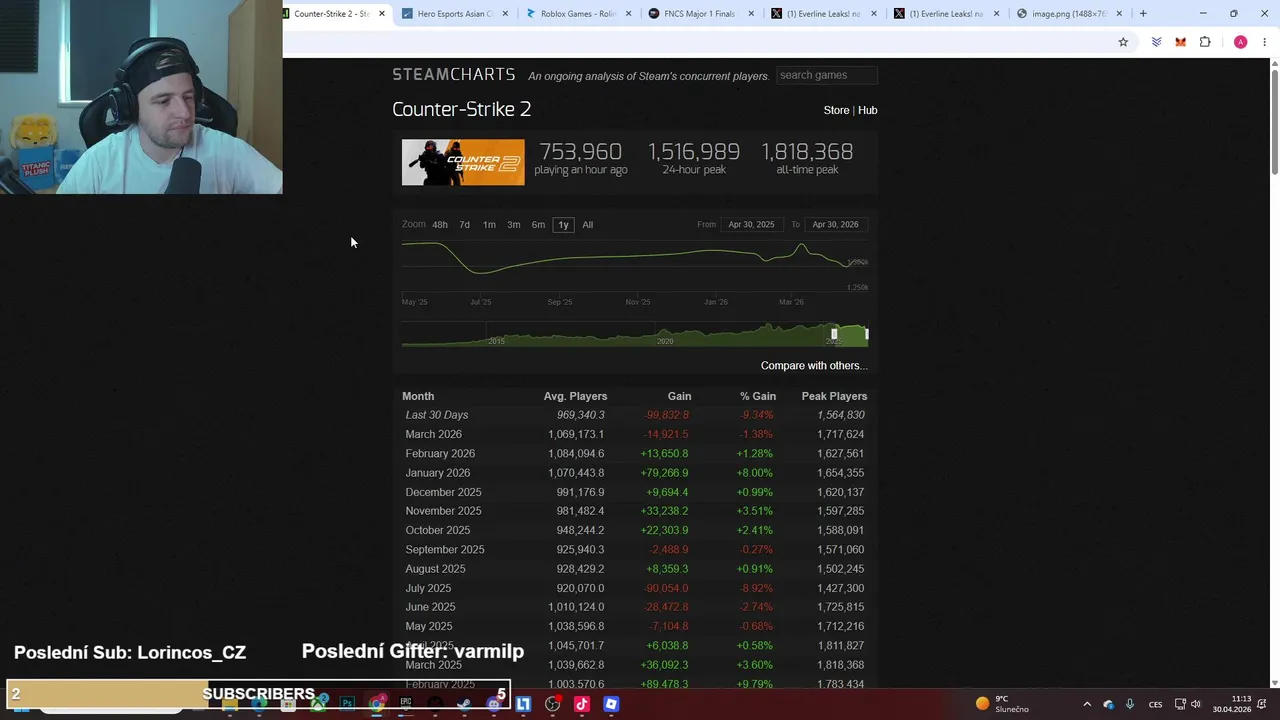Screen dimensions: 1280x720
Task: Focus the 'search games' field
Action: (826, 75)
